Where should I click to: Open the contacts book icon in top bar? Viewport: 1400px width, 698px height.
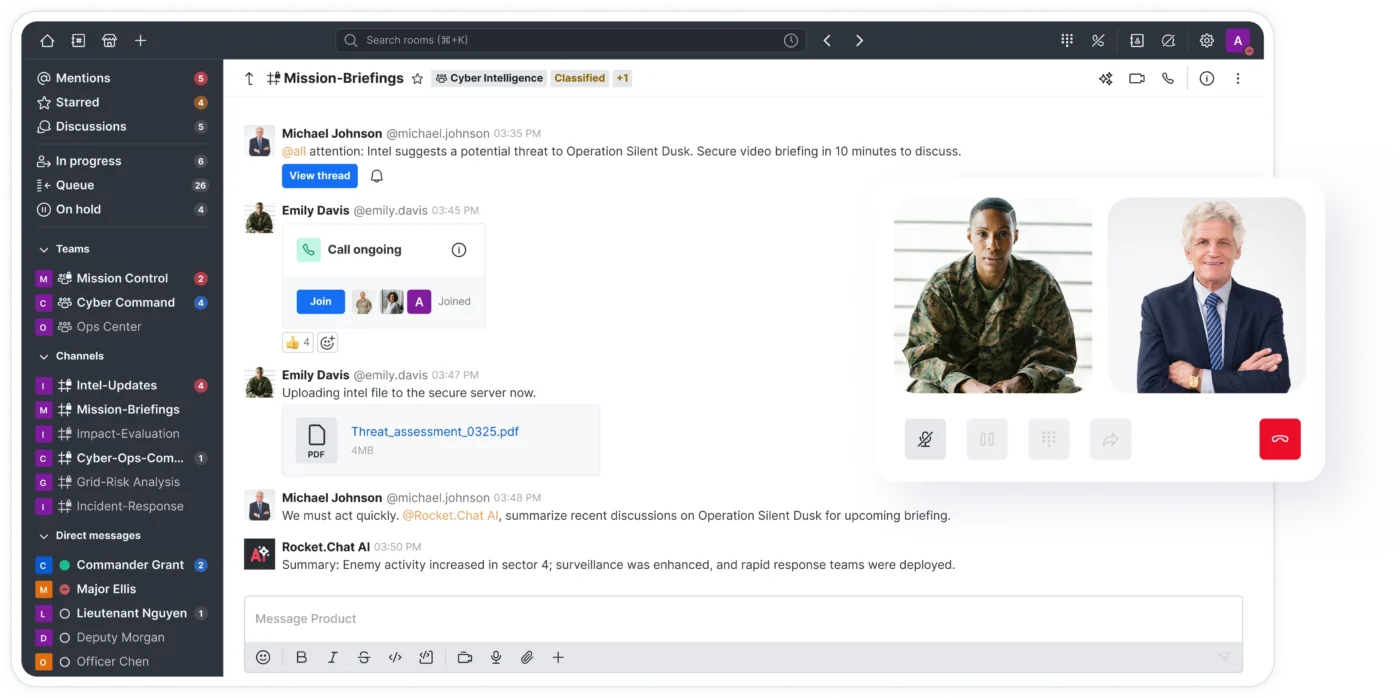click(x=1137, y=41)
